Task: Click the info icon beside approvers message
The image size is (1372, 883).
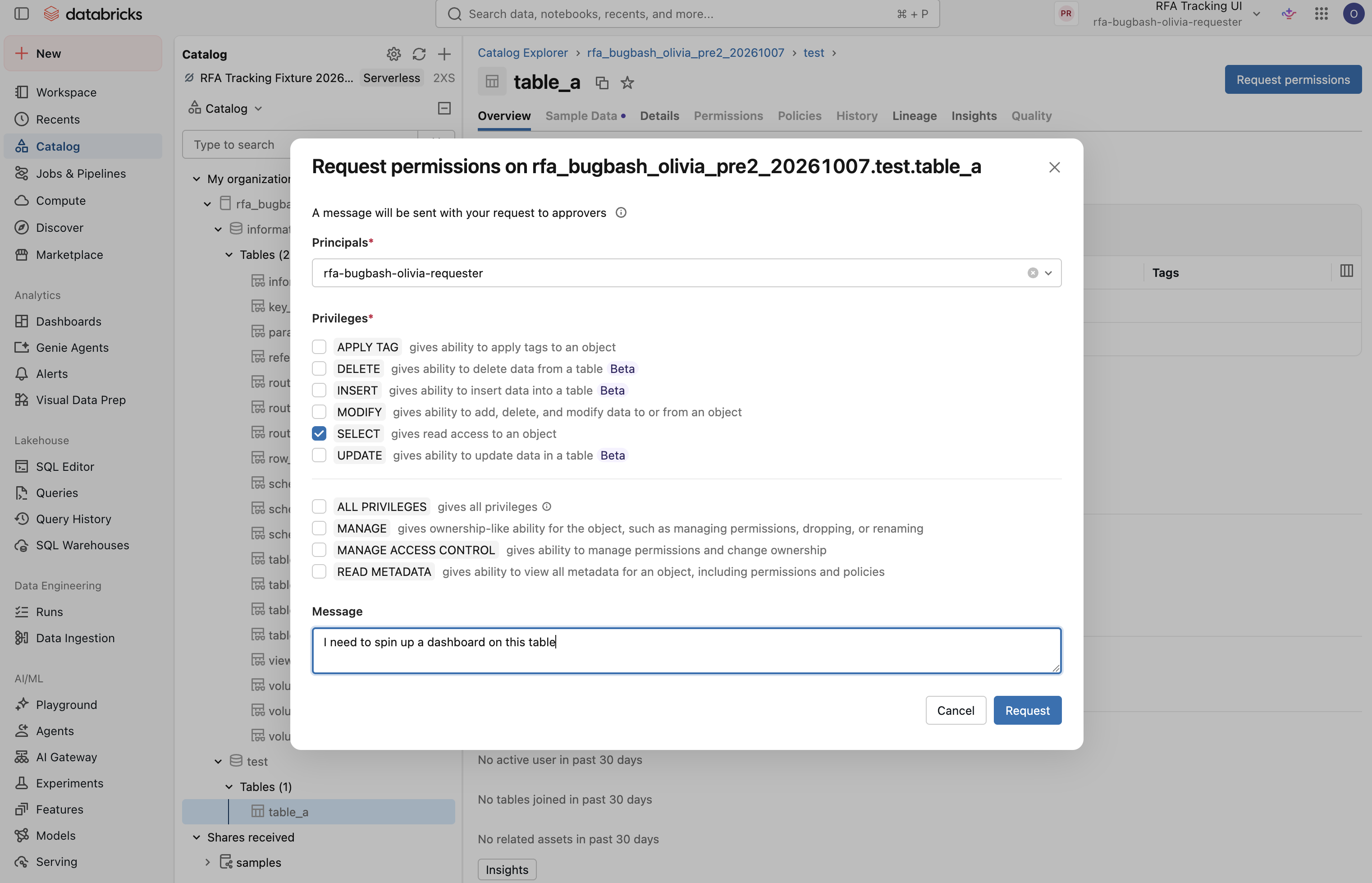Action: tap(621, 213)
